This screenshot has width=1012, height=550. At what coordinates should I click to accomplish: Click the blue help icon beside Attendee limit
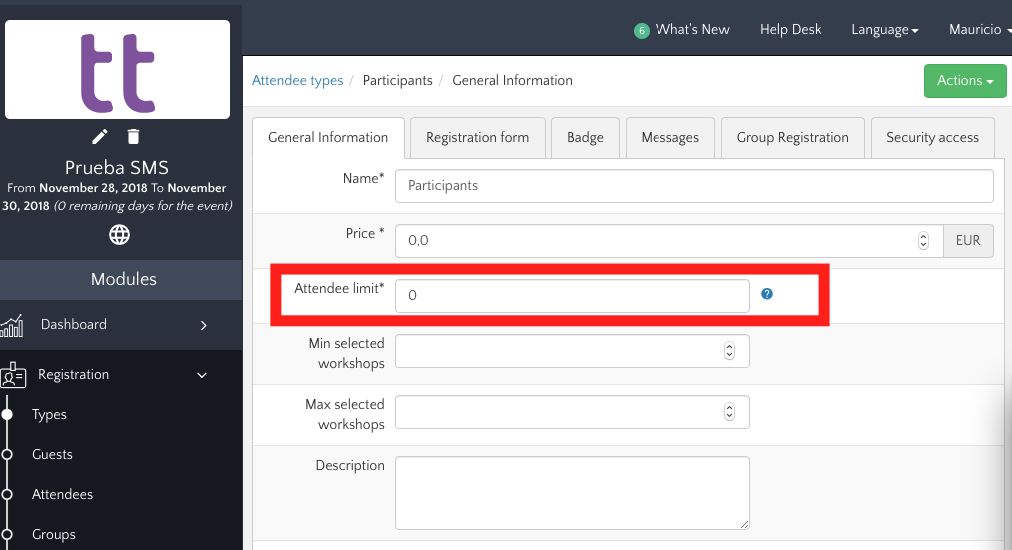point(767,294)
